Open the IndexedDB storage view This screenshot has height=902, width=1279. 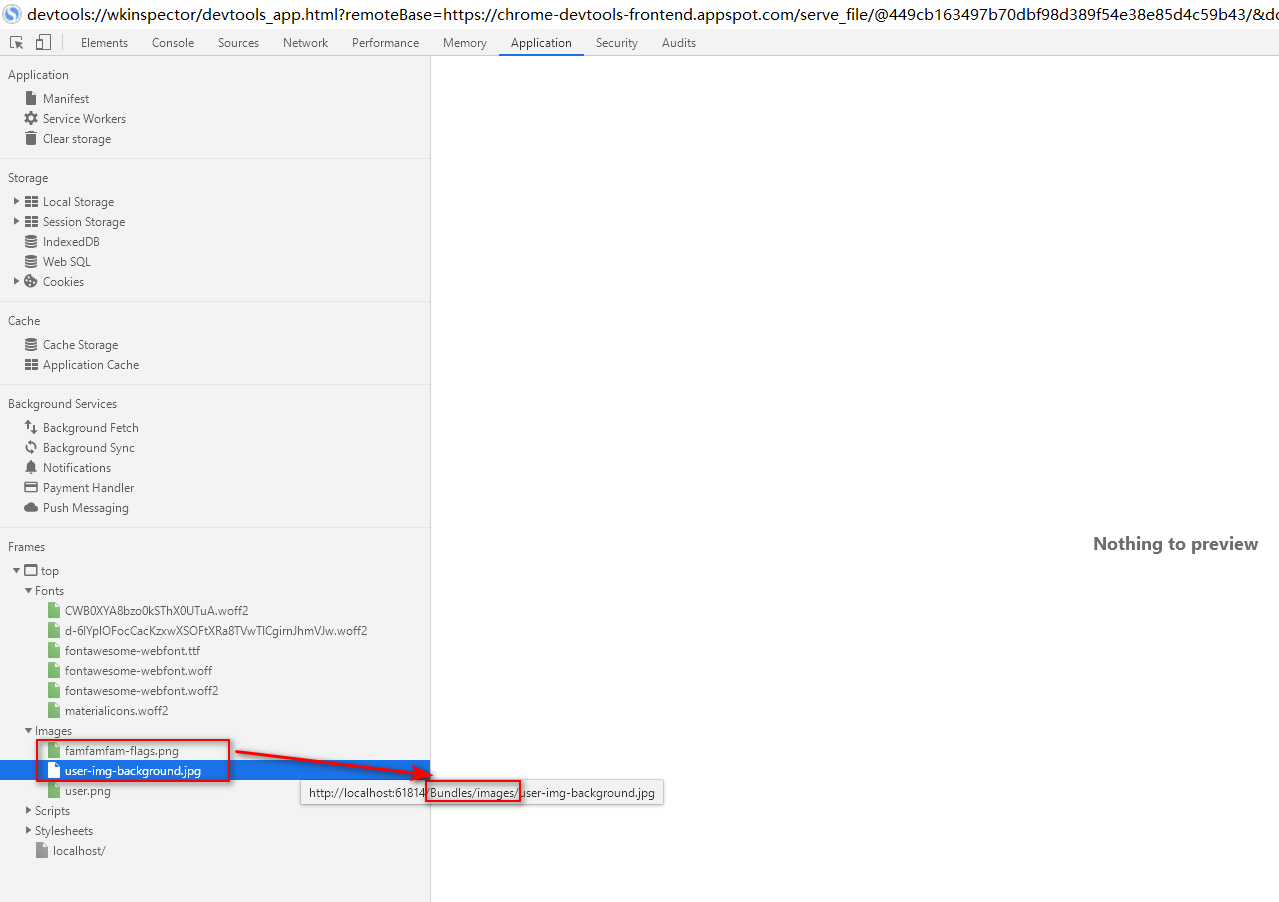point(70,241)
